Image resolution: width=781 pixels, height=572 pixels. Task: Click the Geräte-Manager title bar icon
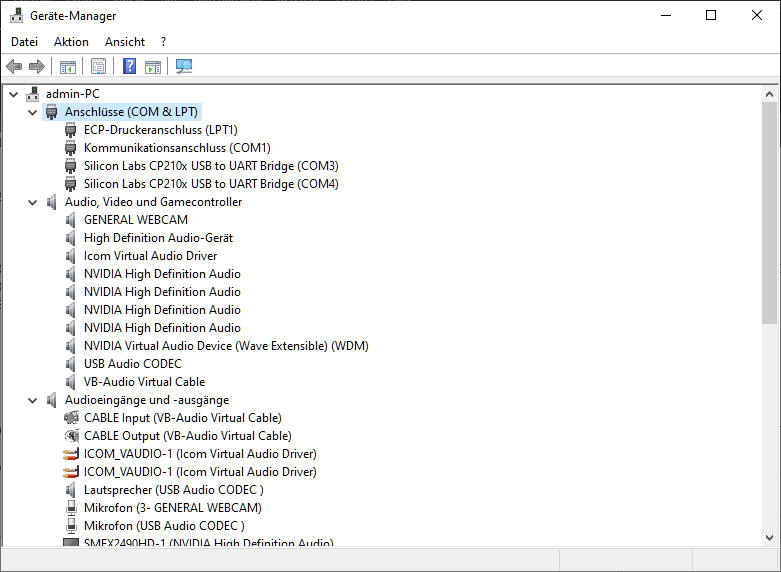(16, 15)
